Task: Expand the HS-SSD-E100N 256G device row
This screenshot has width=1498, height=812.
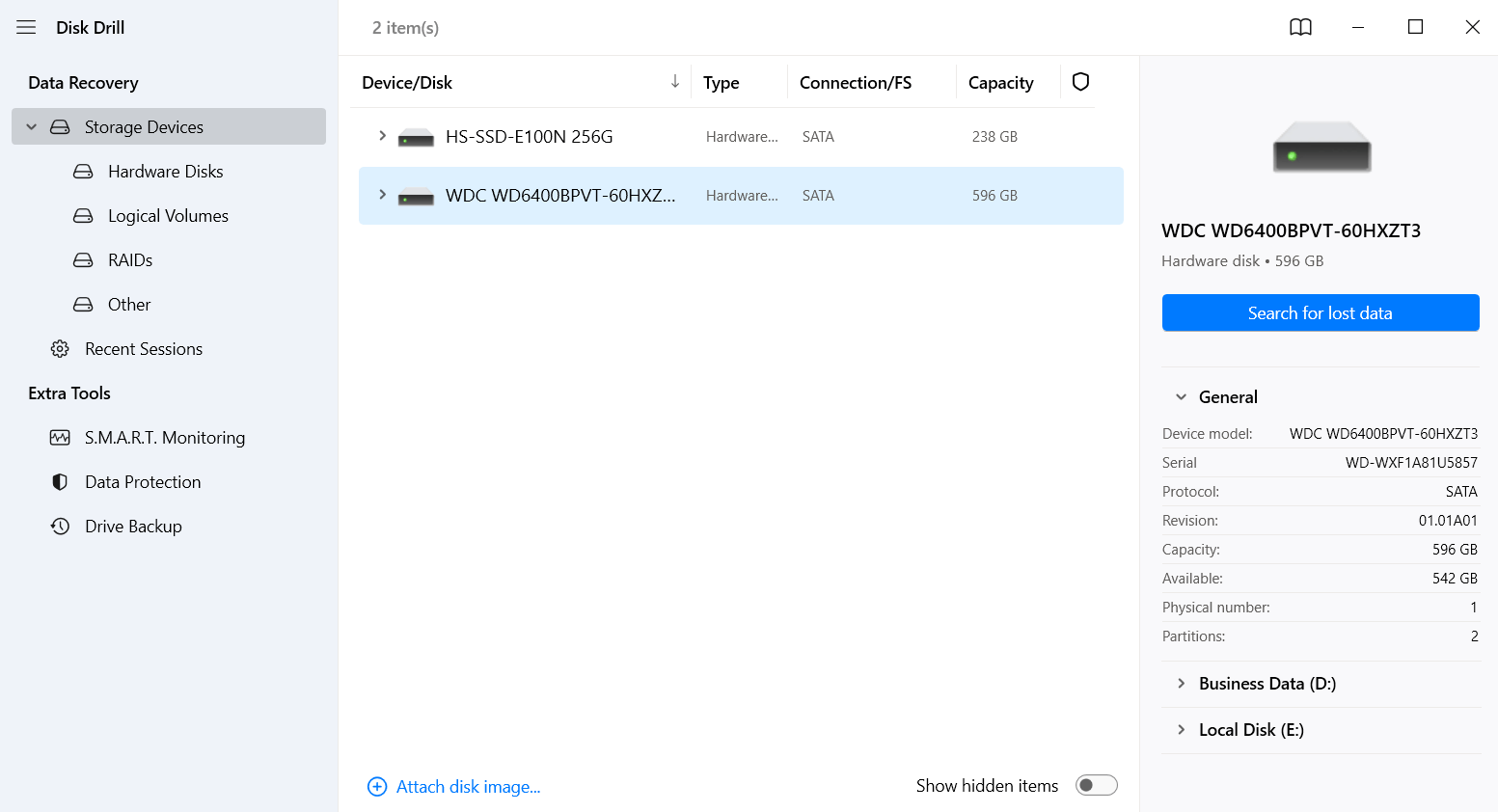Action: [382, 136]
